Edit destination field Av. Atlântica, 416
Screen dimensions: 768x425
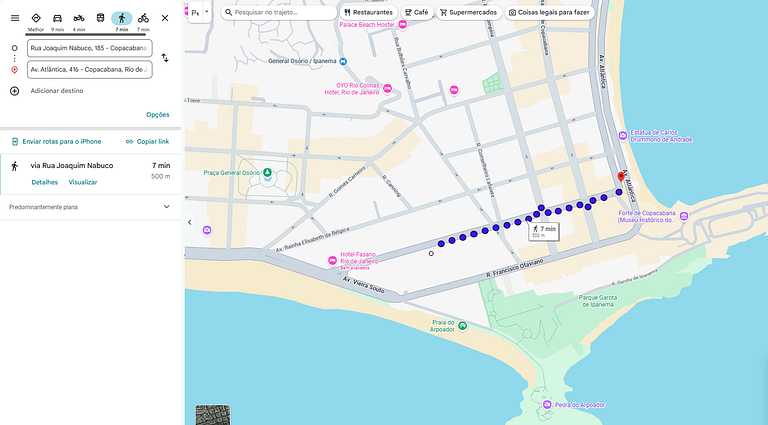point(90,70)
